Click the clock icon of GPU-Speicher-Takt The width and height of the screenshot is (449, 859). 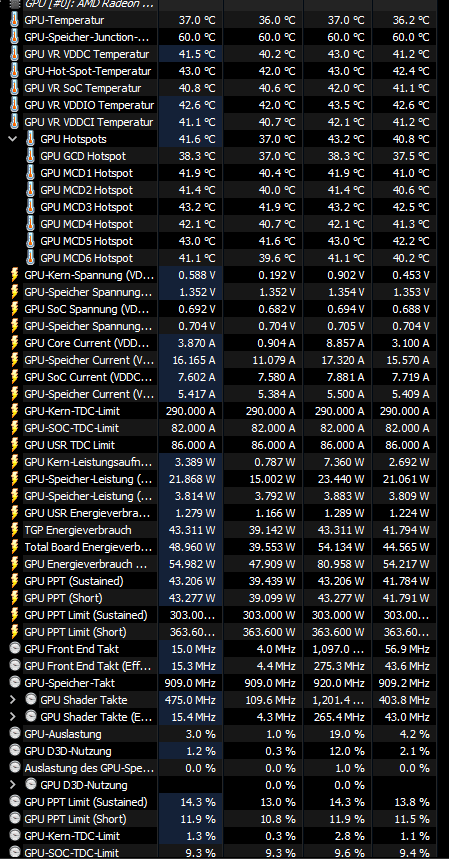[x=15, y=683]
